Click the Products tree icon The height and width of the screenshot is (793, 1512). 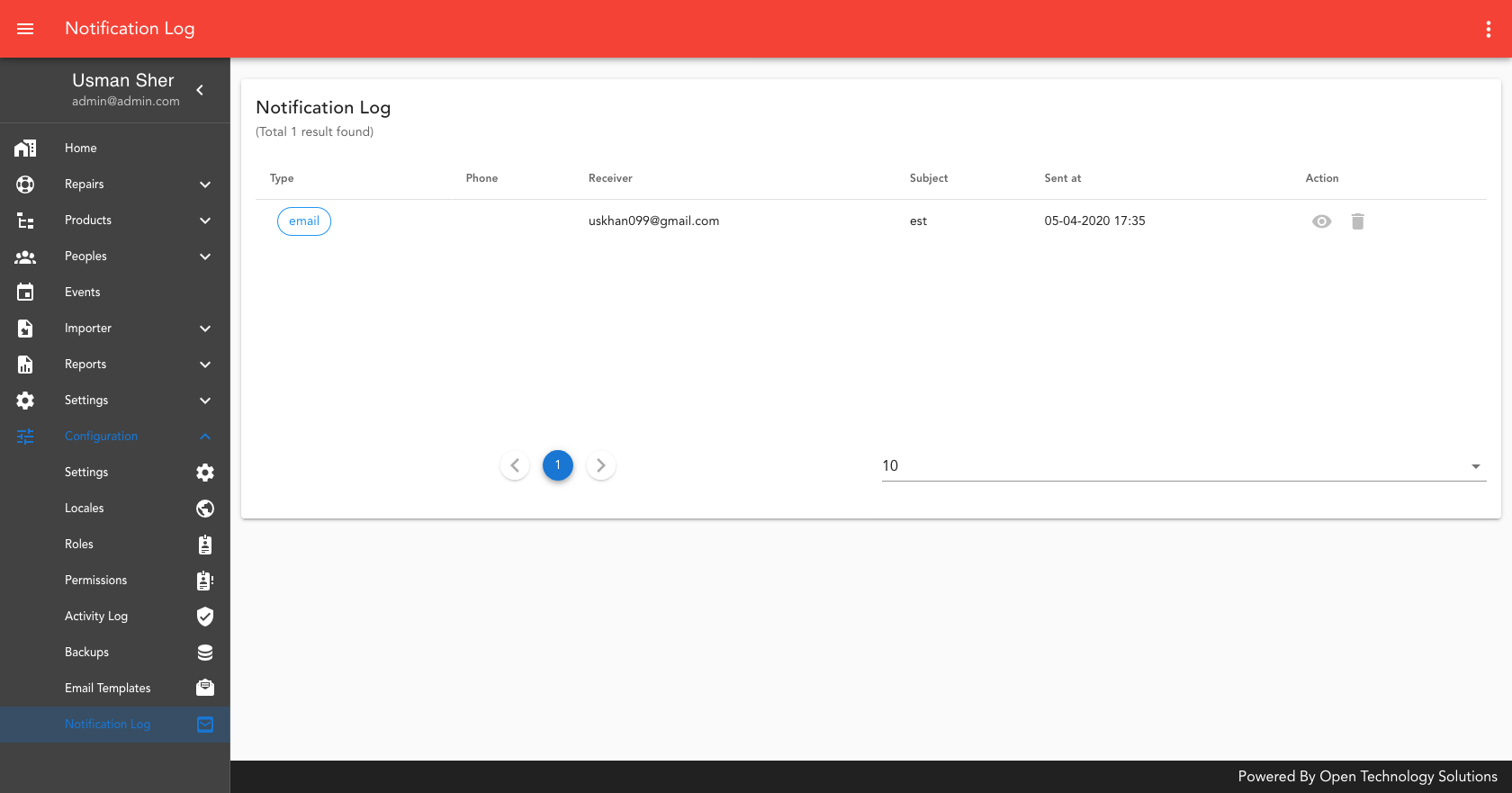tap(25, 221)
